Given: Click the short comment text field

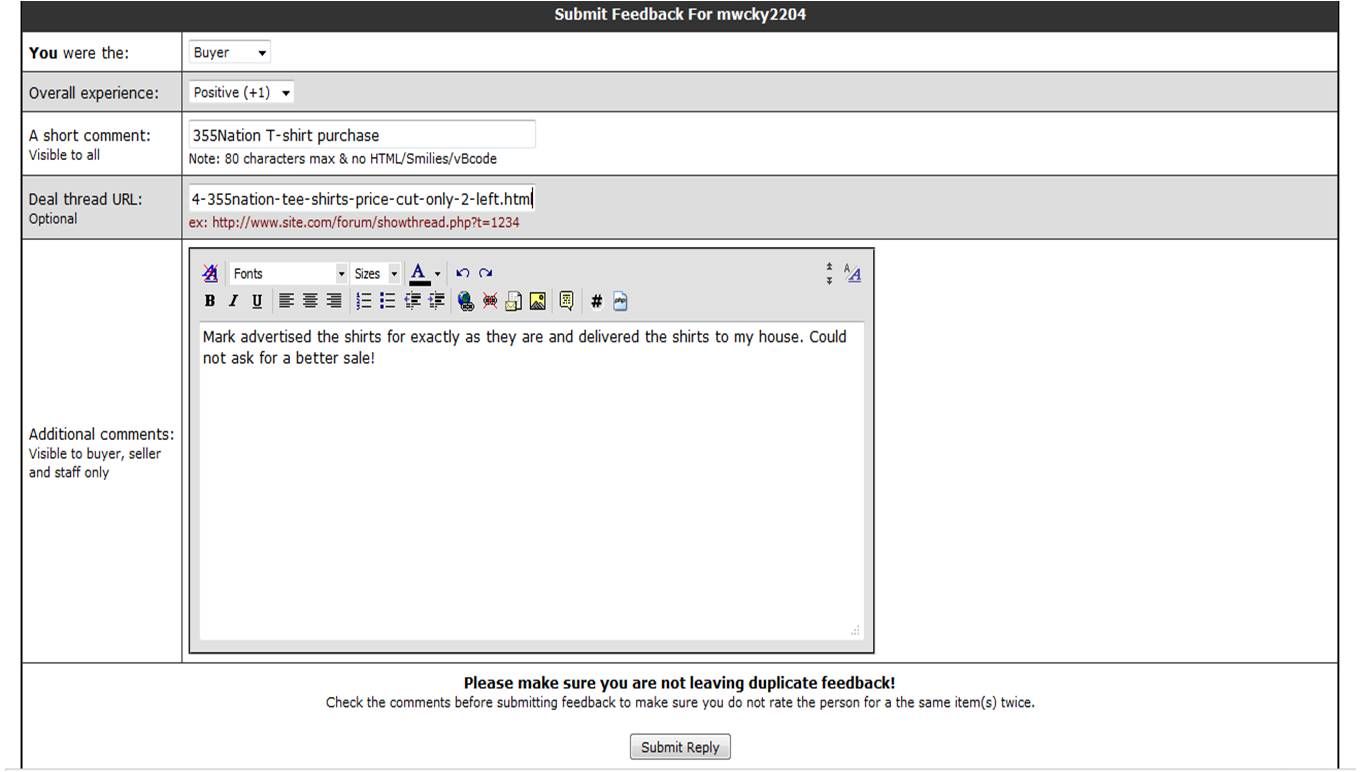Looking at the screenshot, I should [x=362, y=135].
